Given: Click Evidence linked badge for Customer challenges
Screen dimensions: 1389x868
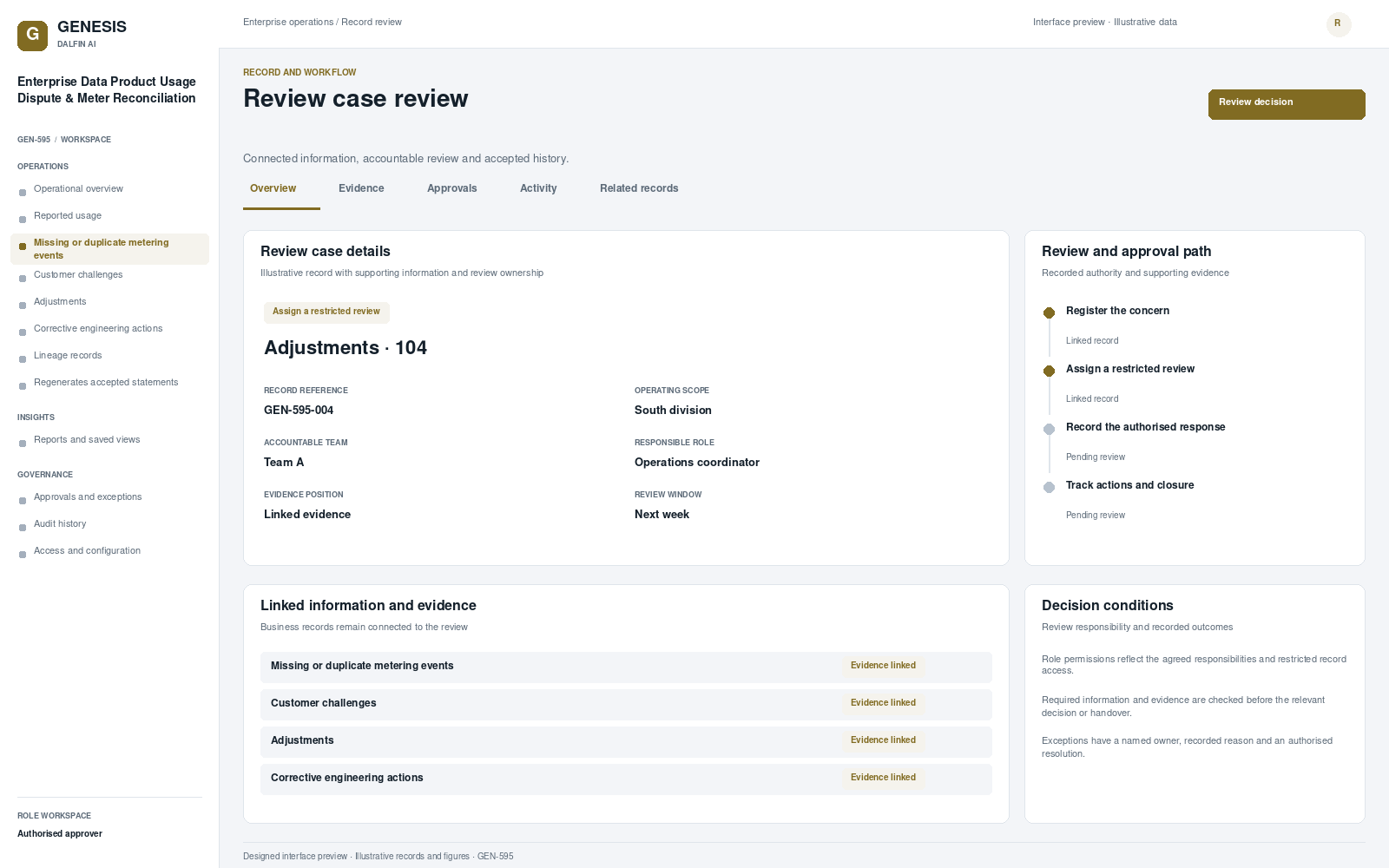Looking at the screenshot, I should (883, 703).
